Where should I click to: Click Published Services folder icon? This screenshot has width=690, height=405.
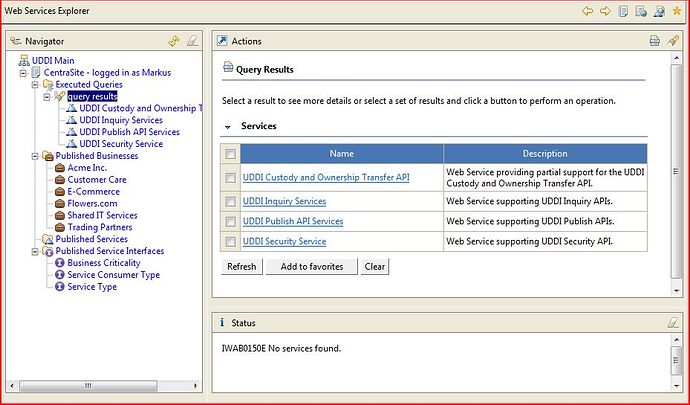tap(48, 239)
